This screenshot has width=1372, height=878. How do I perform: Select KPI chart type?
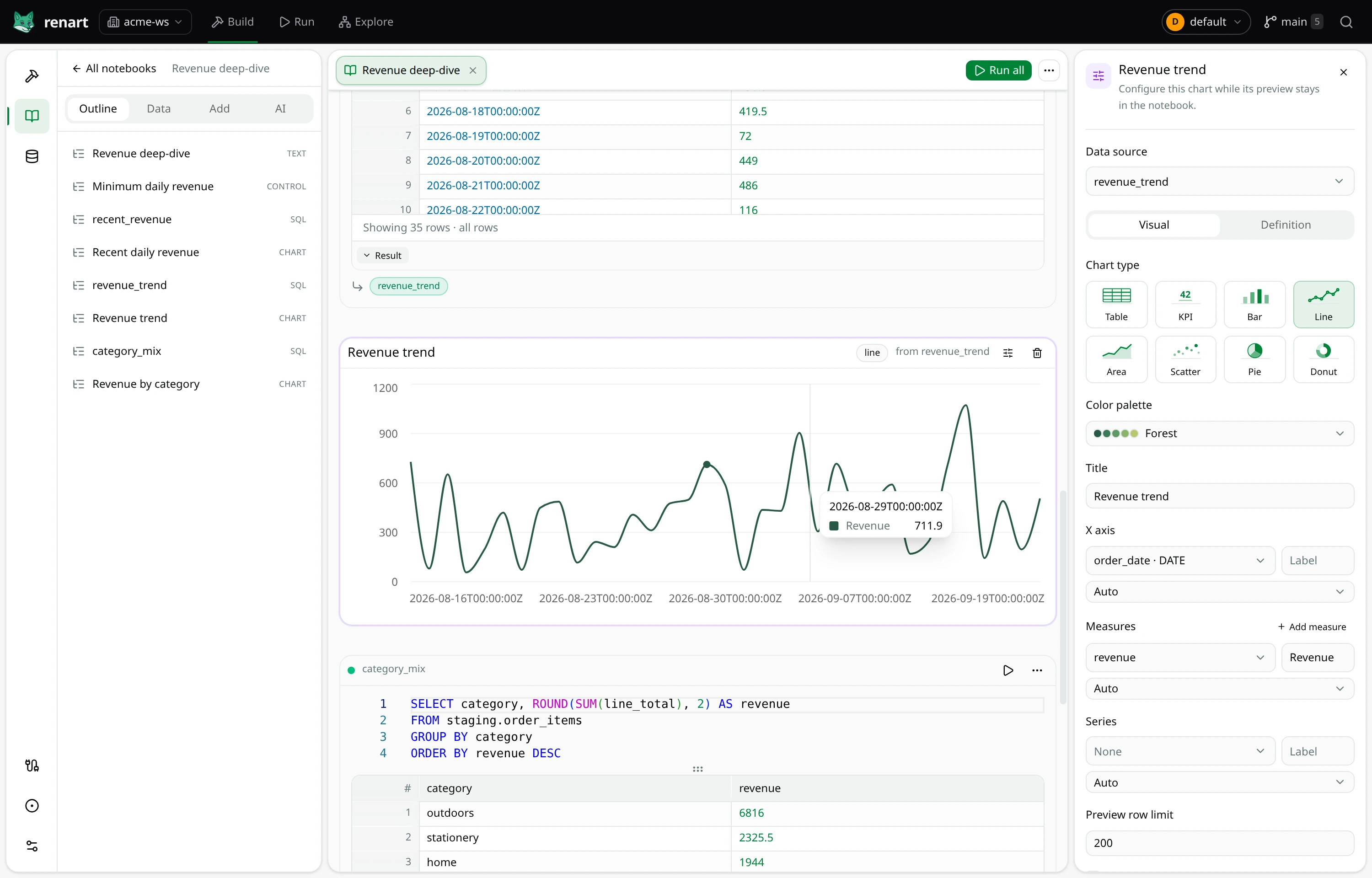click(1185, 305)
